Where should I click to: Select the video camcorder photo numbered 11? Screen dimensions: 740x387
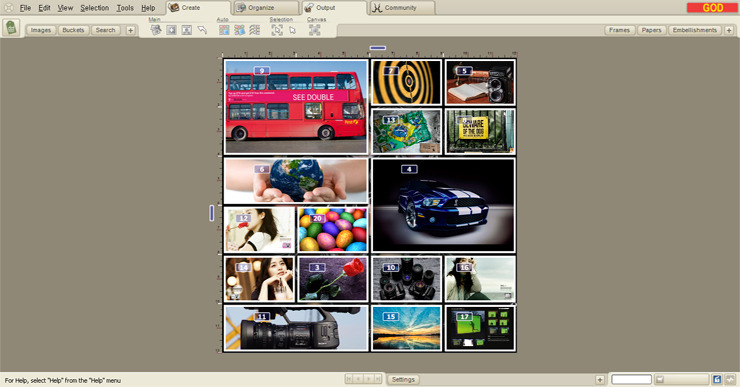(296, 328)
